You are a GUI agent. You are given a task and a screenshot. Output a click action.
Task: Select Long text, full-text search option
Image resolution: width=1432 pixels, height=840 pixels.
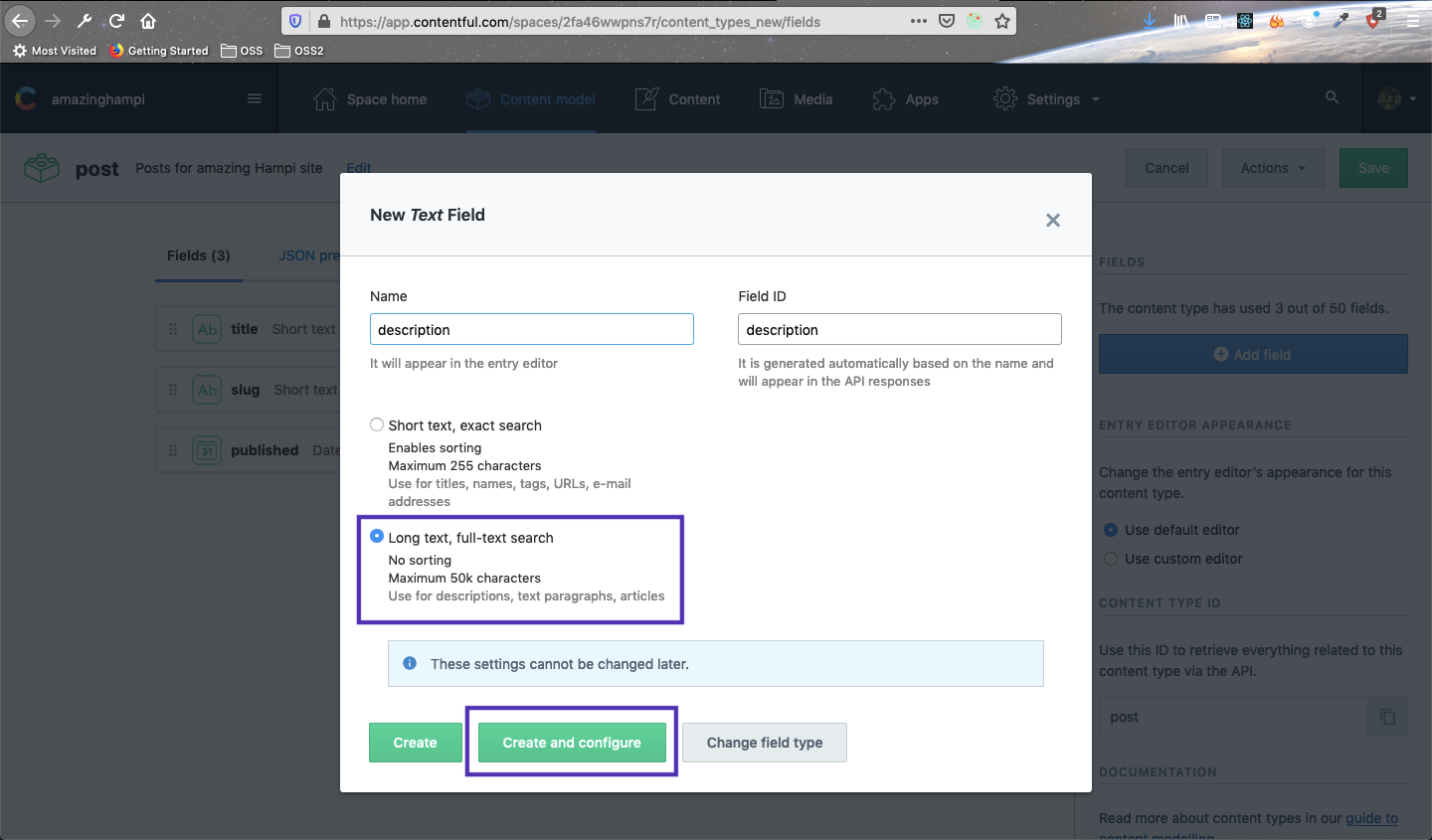point(377,537)
